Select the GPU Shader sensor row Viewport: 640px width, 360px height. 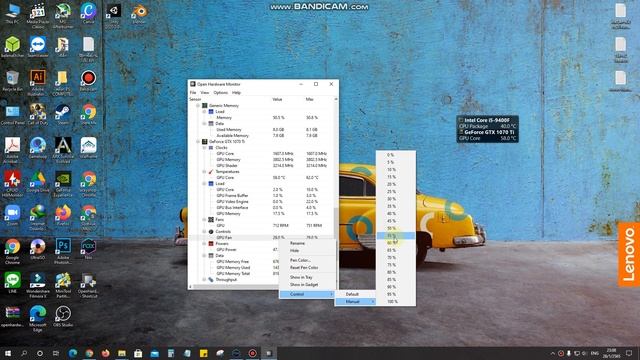pyautogui.click(x=261, y=166)
